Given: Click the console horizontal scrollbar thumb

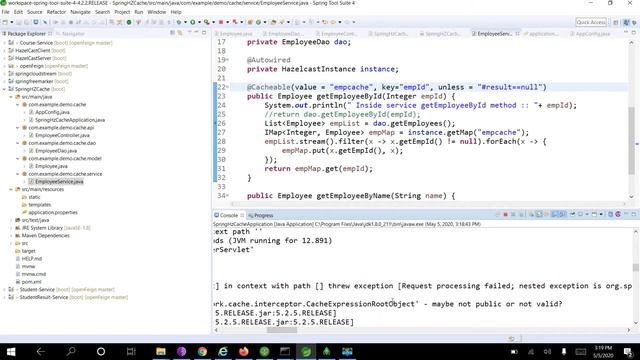Looking at the screenshot, I should point(282,330).
